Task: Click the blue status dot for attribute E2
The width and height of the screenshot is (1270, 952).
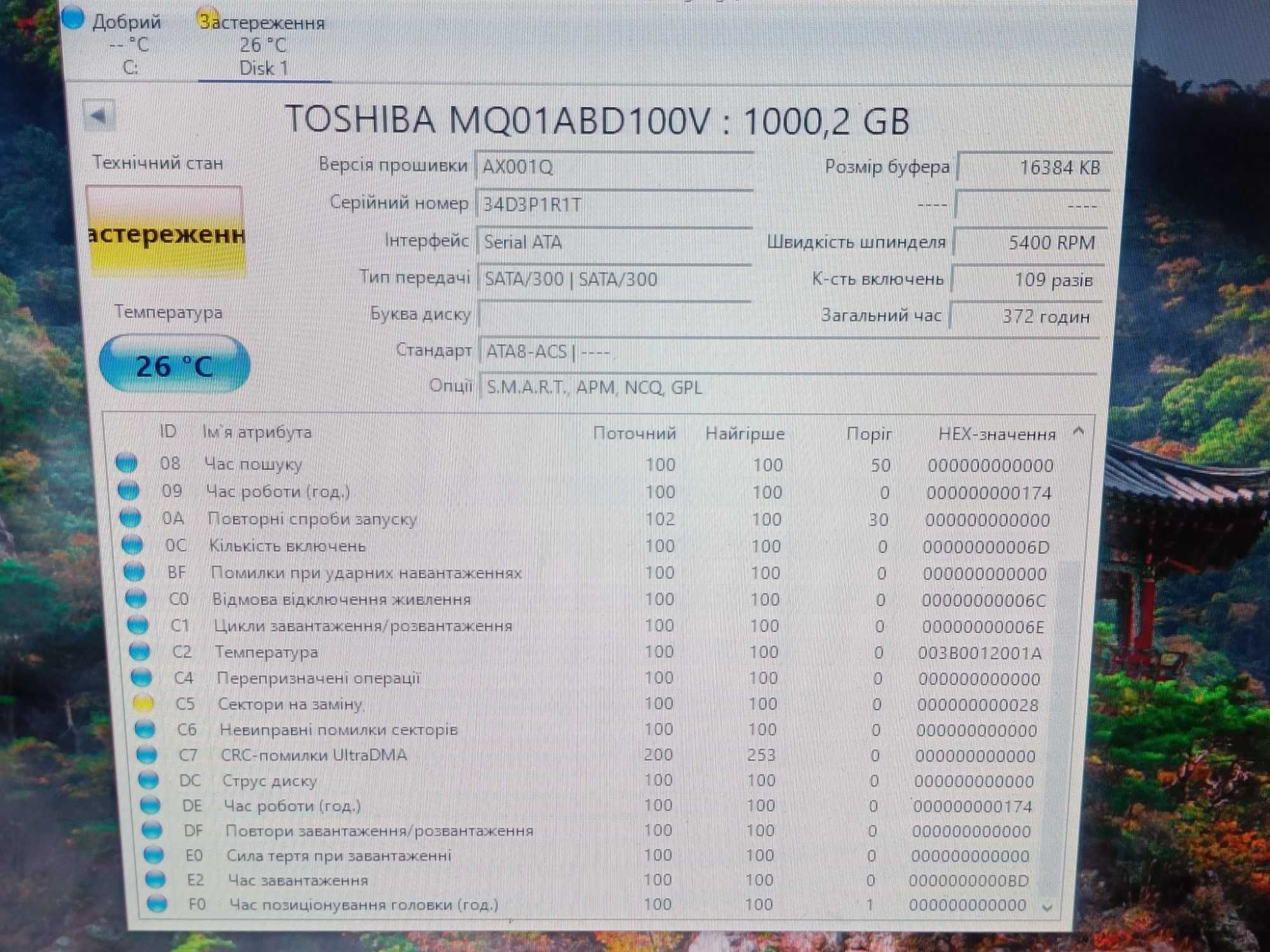Action: click(x=156, y=880)
